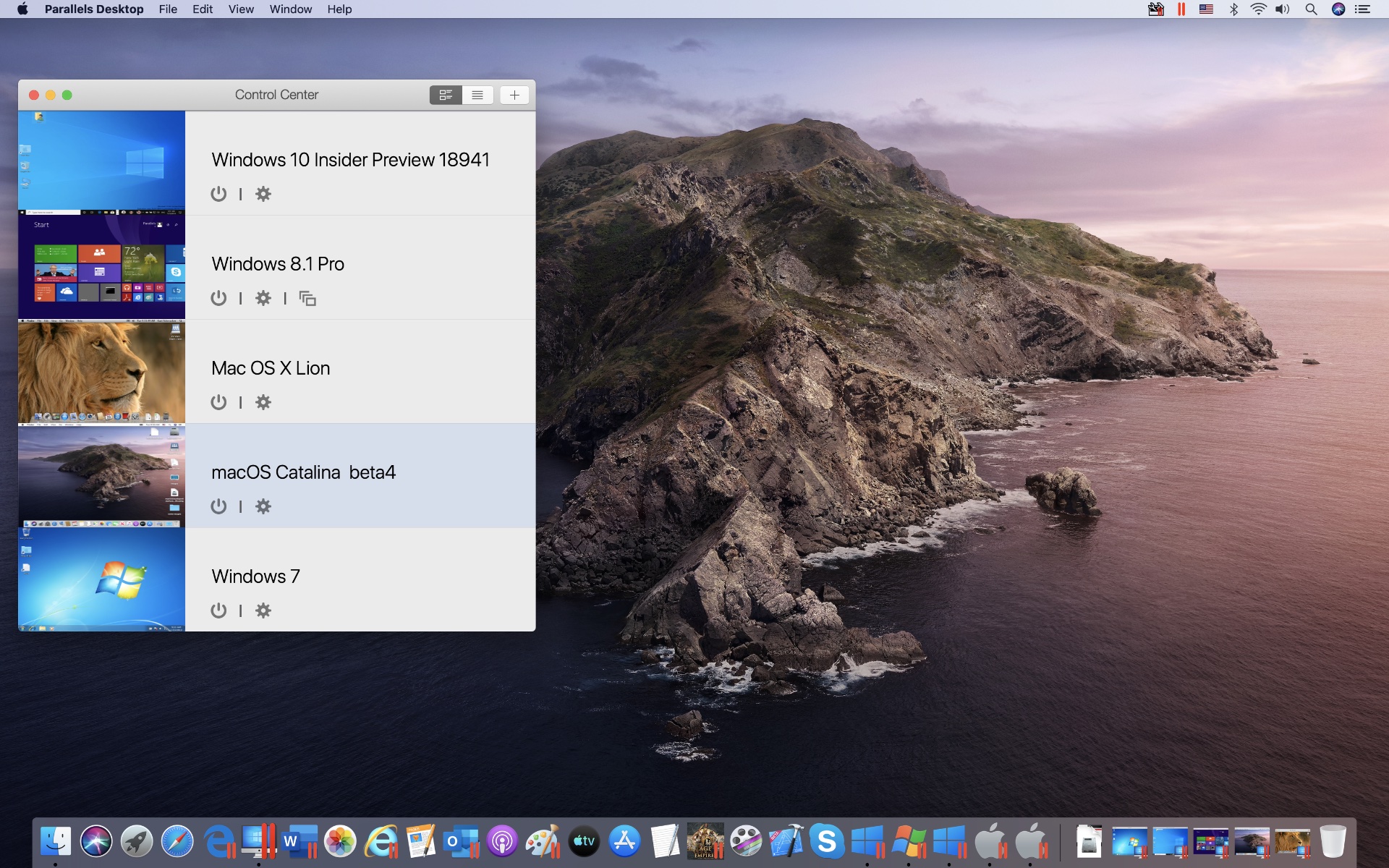1389x868 pixels.
Task: Open Spotlight search from the menu bar
Action: (x=1311, y=9)
